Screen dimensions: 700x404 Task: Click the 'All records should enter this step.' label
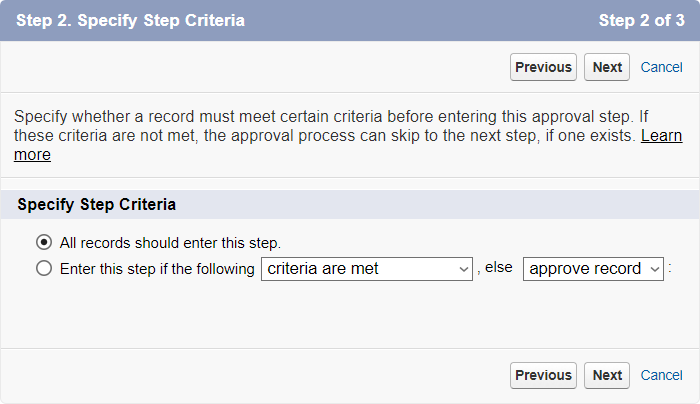pos(170,242)
